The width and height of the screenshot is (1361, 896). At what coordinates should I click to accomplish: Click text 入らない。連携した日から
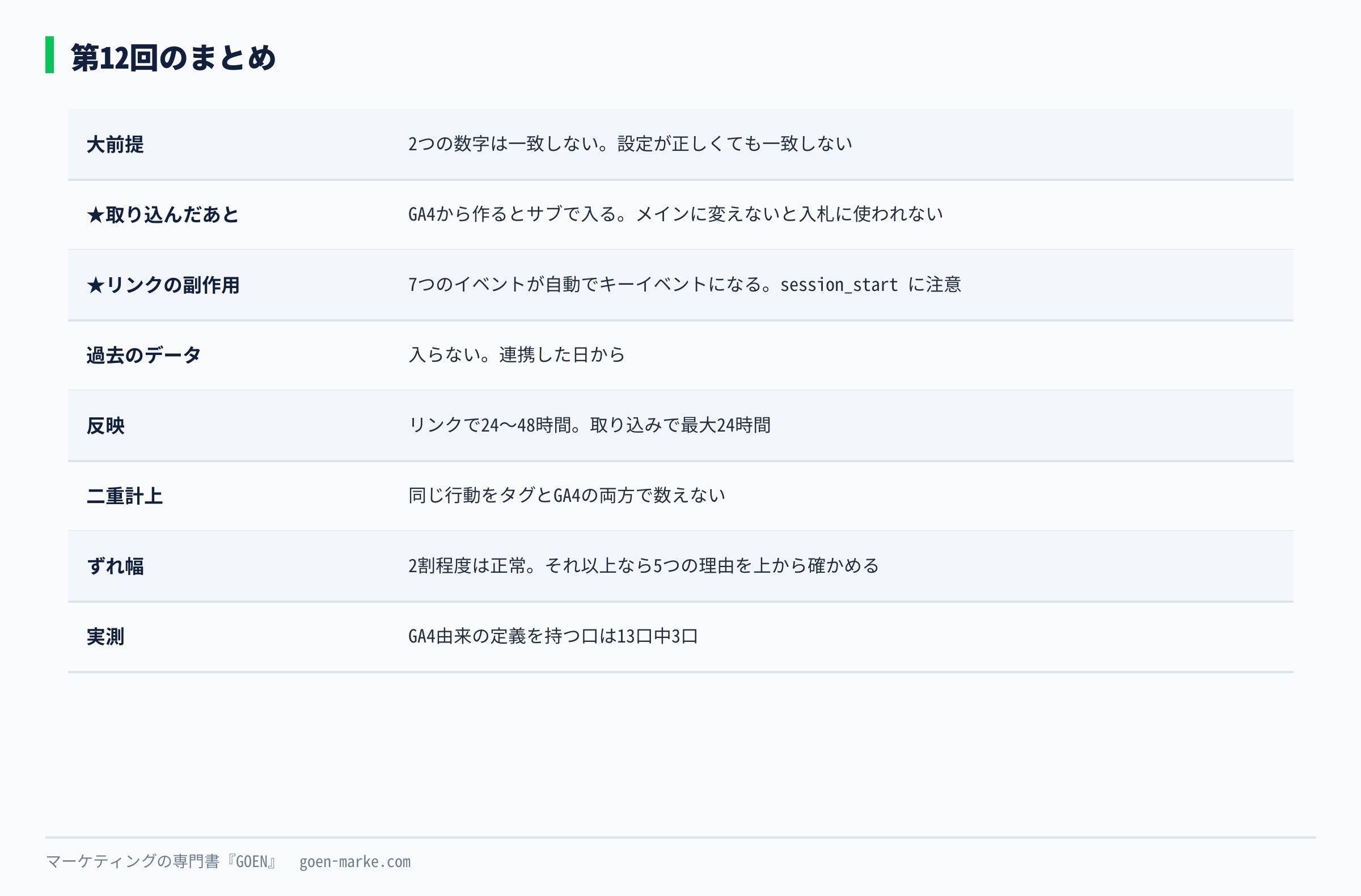coord(517,354)
